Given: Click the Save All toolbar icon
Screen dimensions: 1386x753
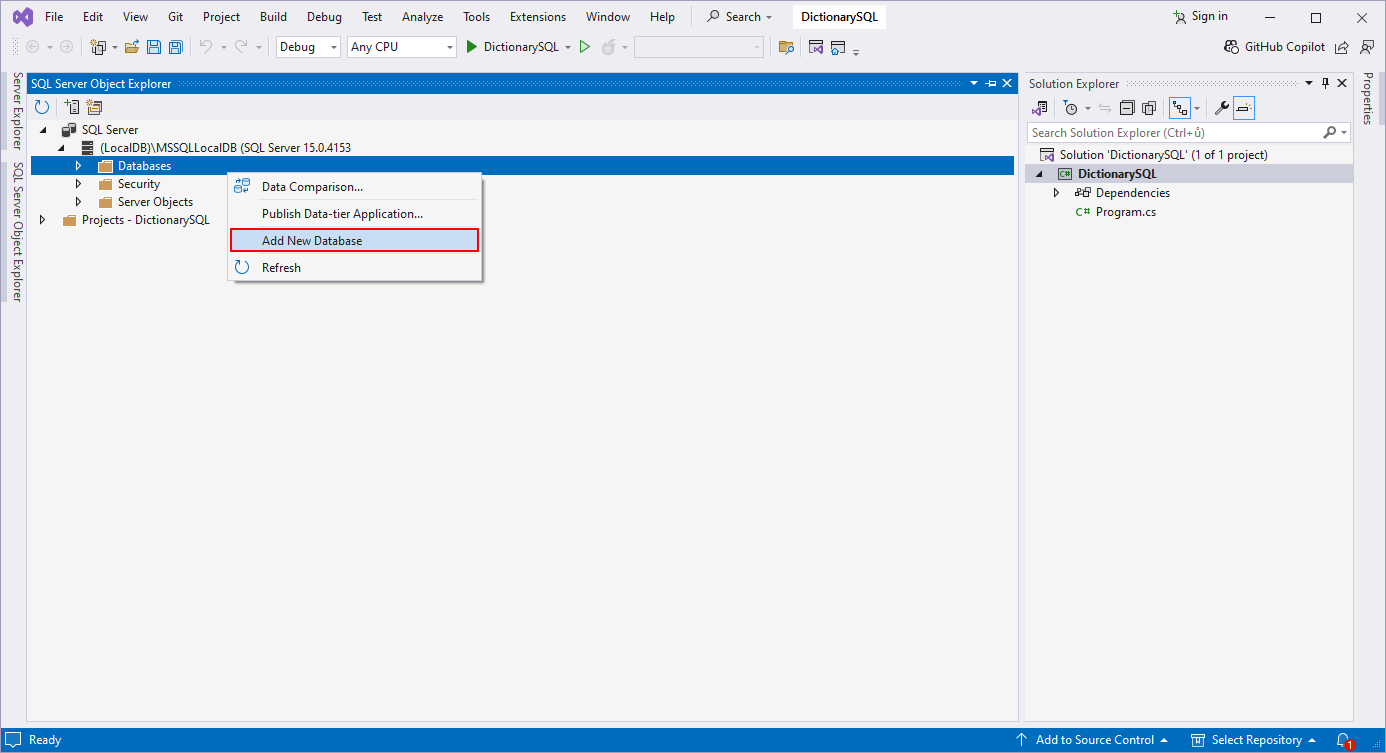Looking at the screenshot, I should pyautogui.click(x=175, y=46).
